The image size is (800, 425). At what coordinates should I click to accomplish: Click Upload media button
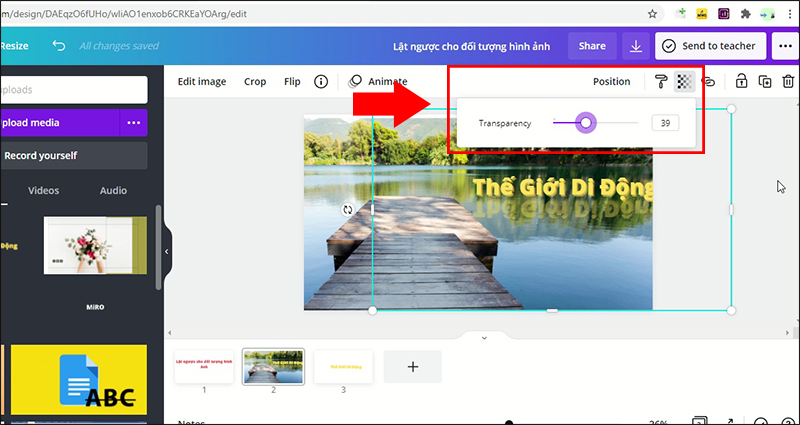point(60,123)
